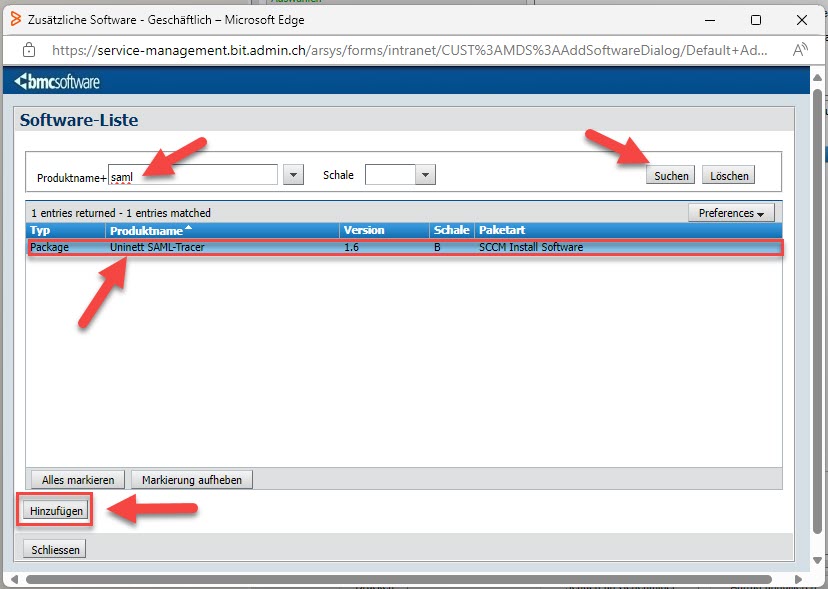This screenshot has height=589, width=828.
Task: Click the vertical scrollbar down arrow
Action: (x=817, y=560)
